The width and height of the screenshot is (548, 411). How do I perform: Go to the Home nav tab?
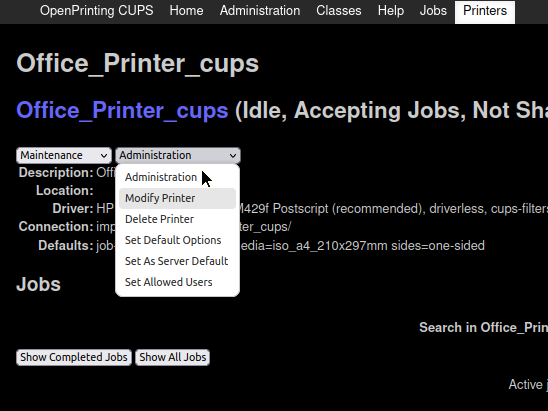click(x=186, y=11)
